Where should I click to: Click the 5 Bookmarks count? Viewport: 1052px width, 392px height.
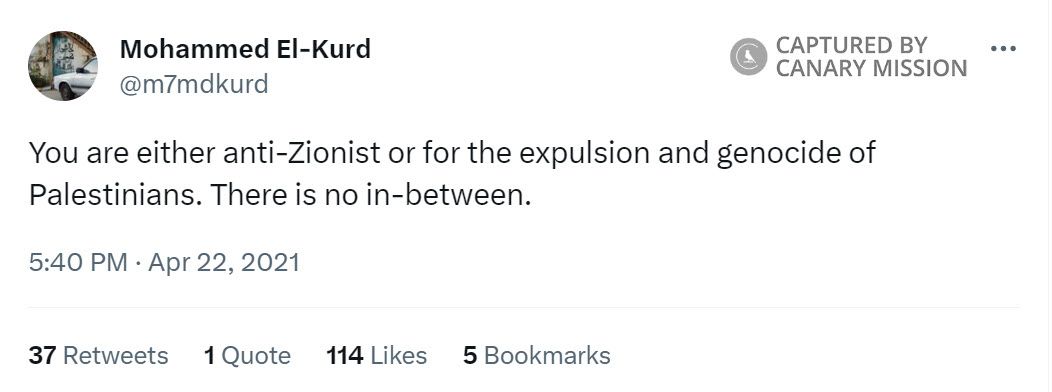point(537,355)
